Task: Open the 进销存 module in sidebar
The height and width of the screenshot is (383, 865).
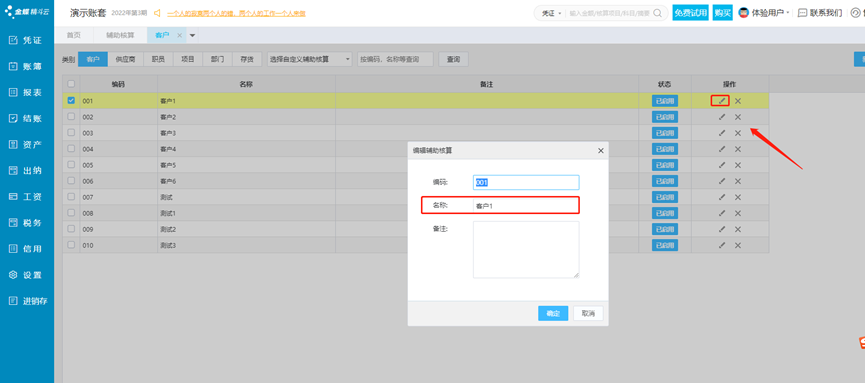Action: tap(29, 301)
